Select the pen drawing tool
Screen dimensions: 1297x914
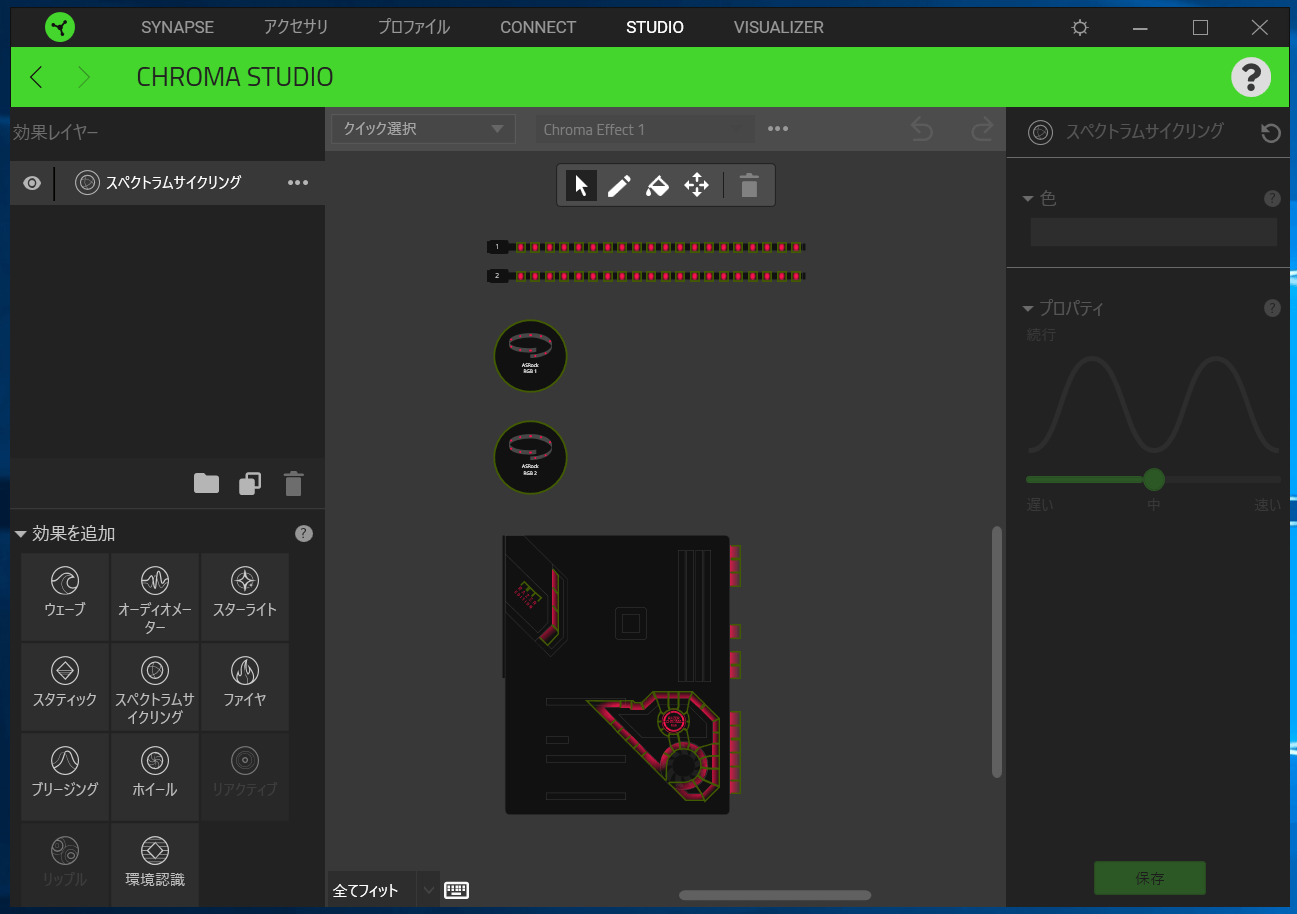pos(619,185)
